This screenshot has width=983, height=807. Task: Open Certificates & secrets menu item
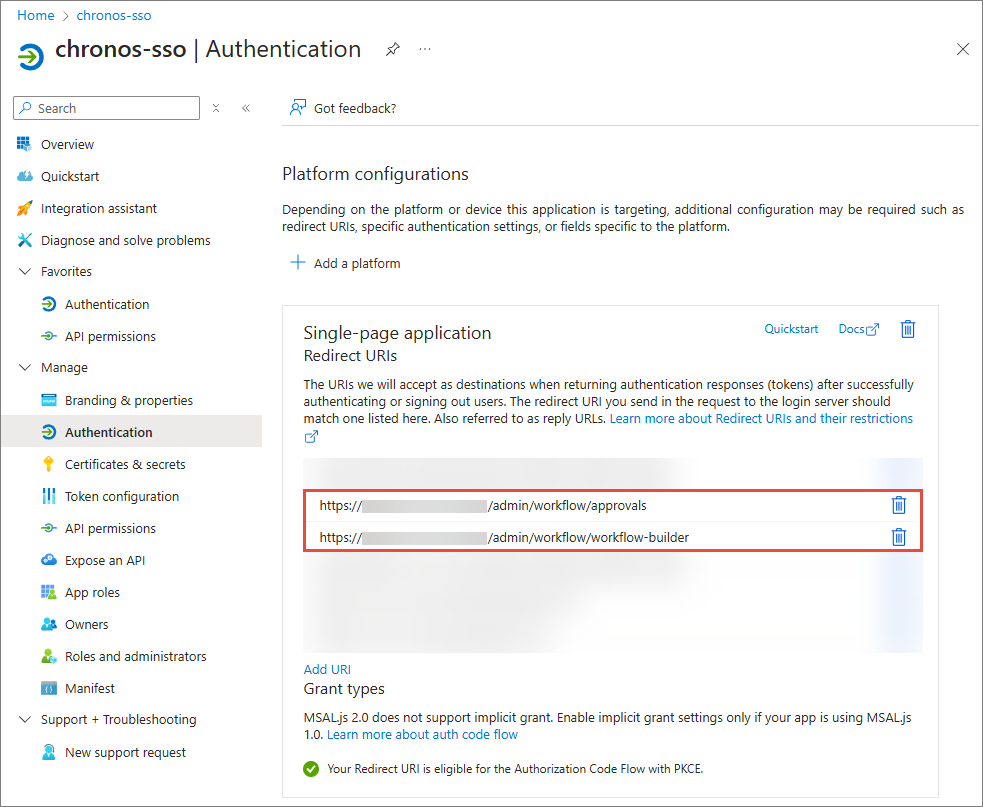pos(125,464)
